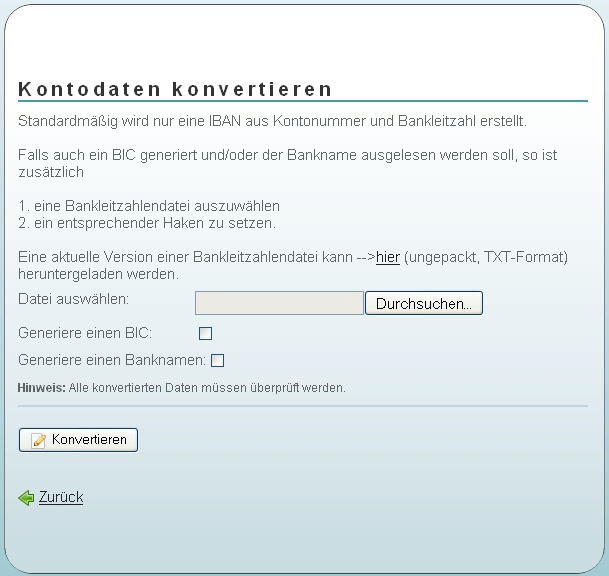
Task: Click list item 'ein entsprechender Haken zu setzen'
Action: pyautogui.click(x=147, y=222)
